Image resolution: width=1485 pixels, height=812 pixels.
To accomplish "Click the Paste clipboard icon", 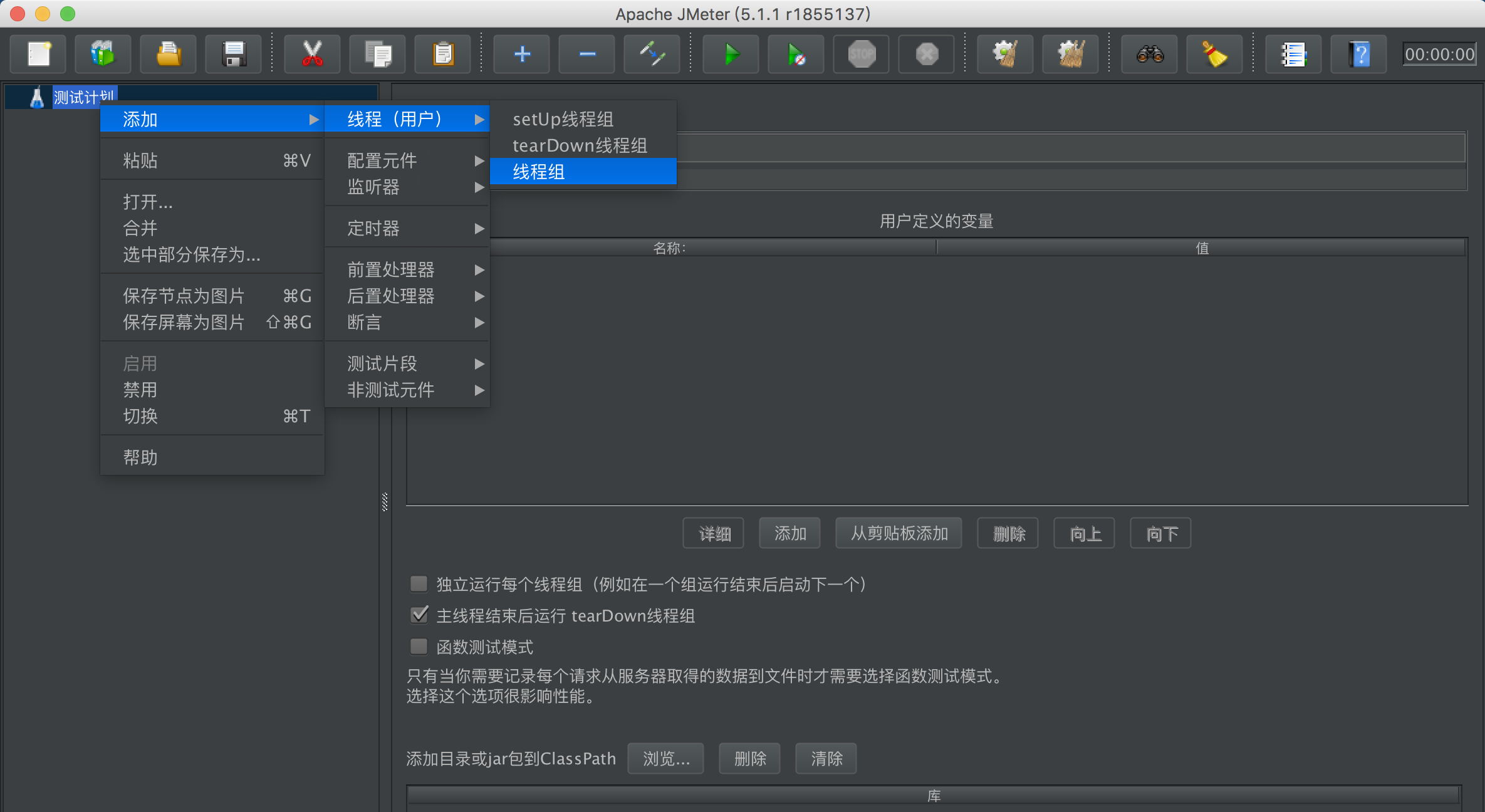I will (443, 55).
